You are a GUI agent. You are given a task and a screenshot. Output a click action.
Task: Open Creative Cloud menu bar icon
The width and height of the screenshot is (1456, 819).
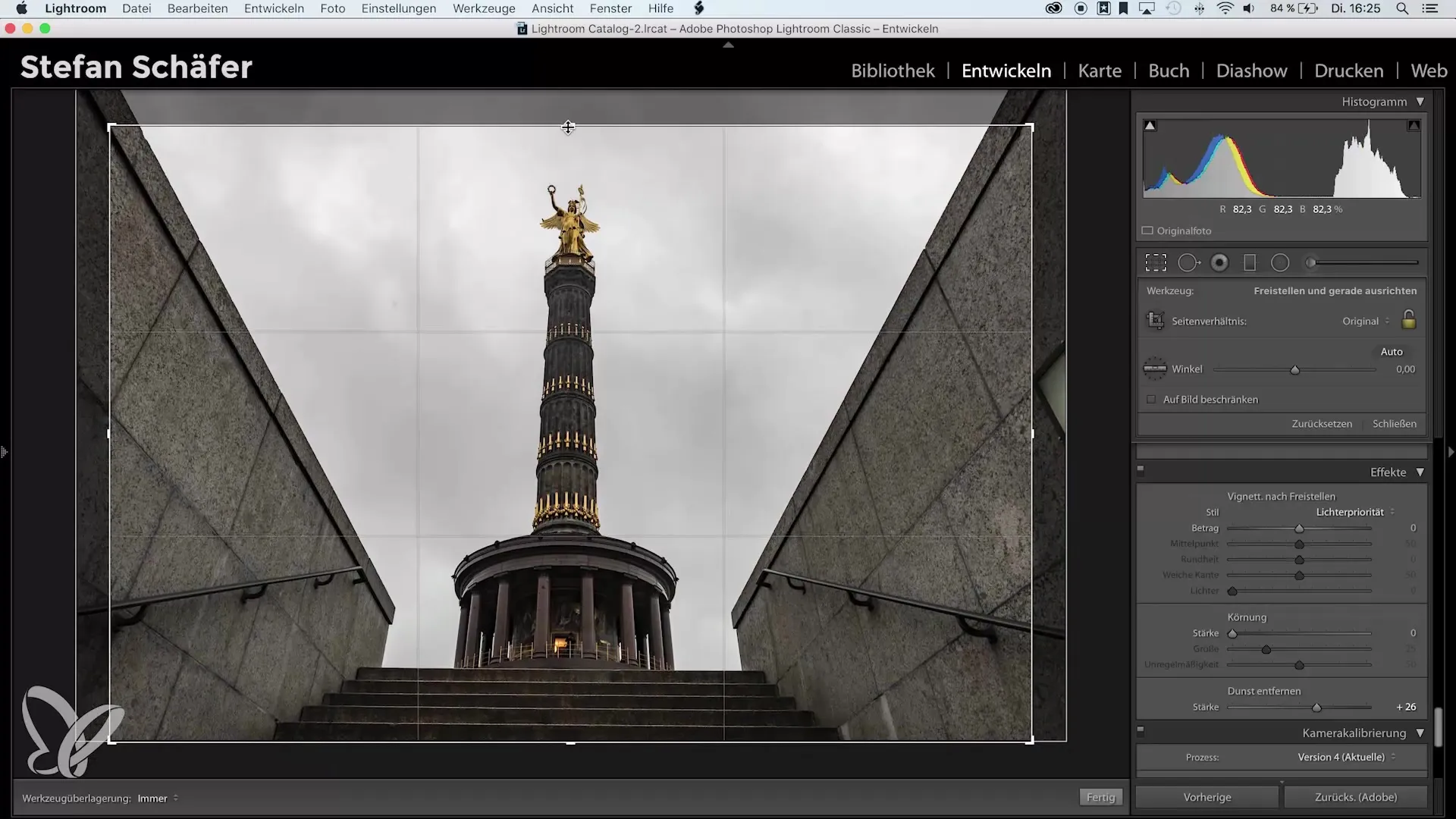pos(1053,8)
